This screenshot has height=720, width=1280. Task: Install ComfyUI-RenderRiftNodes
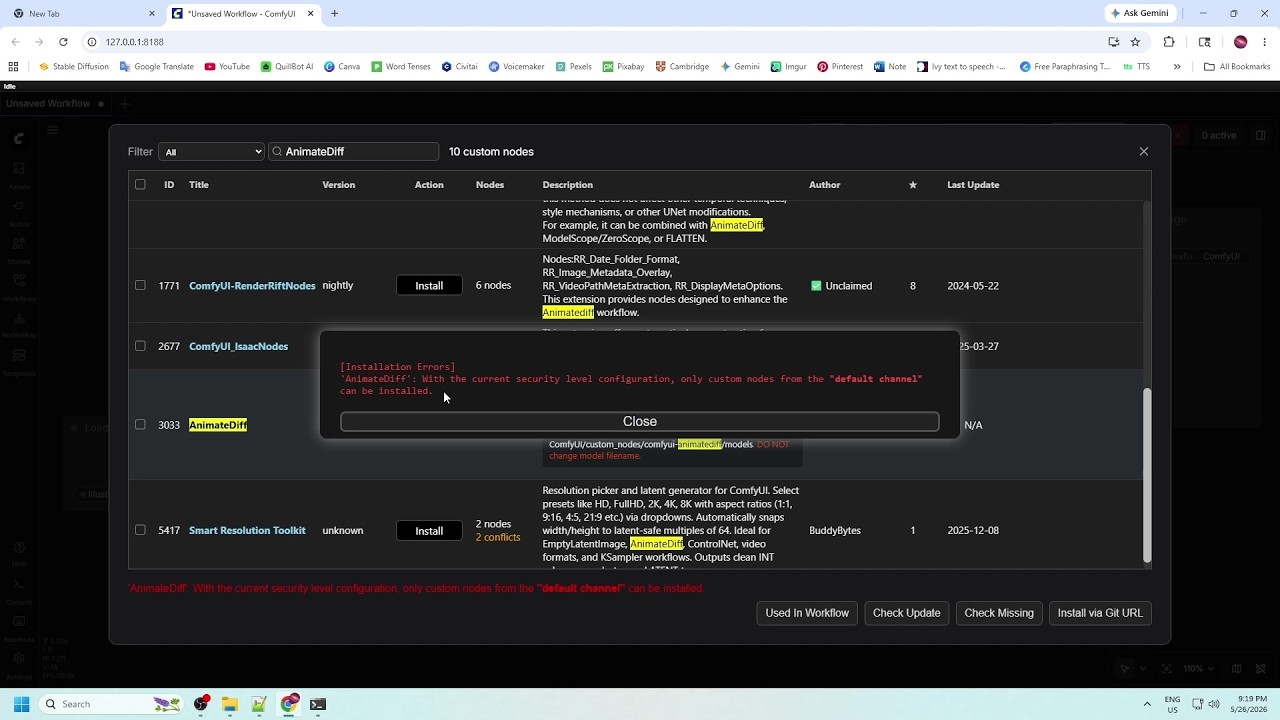coord(429,286)
